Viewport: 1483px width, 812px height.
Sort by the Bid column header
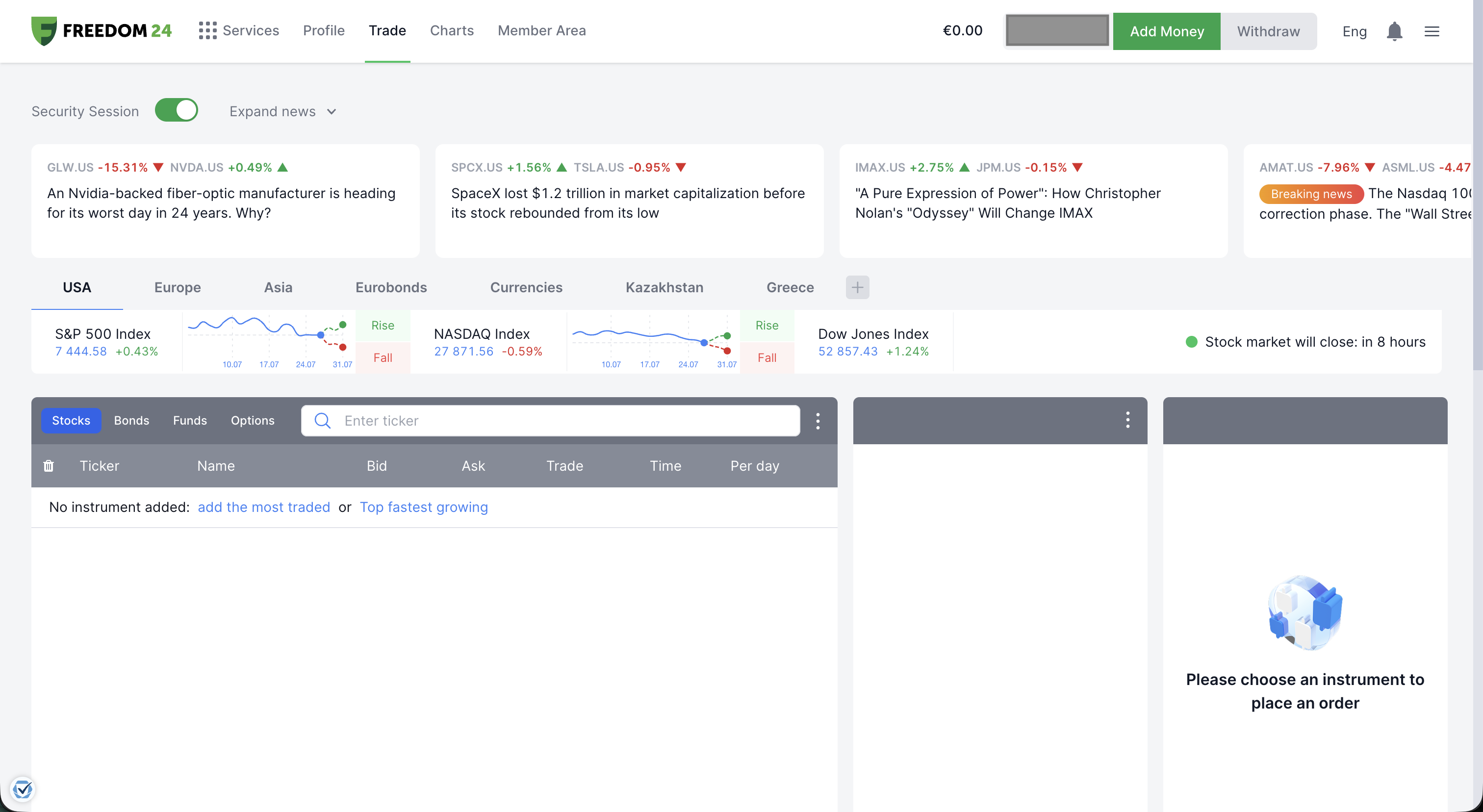377,465
